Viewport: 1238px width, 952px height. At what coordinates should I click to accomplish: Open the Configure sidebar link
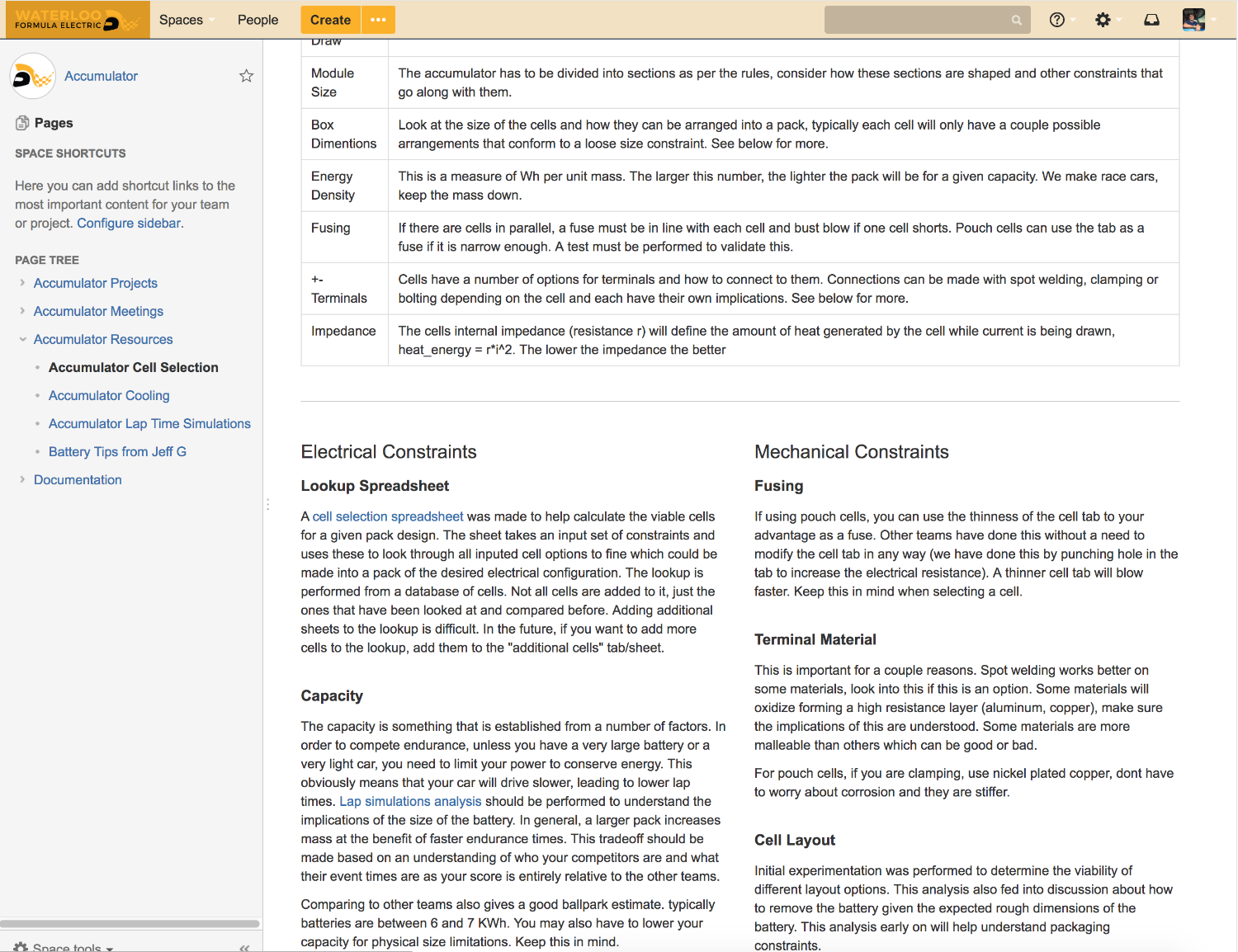coord(129,223)
